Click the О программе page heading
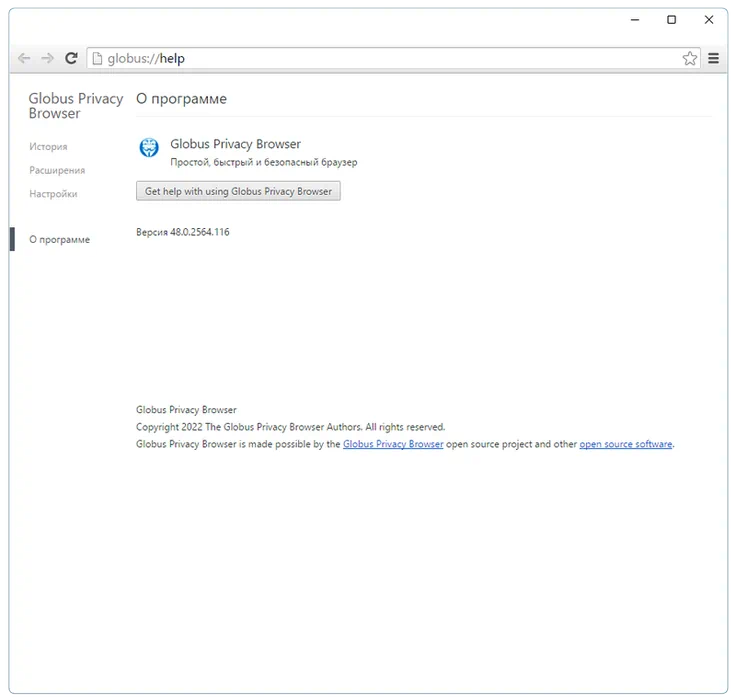 pos(181,99)
